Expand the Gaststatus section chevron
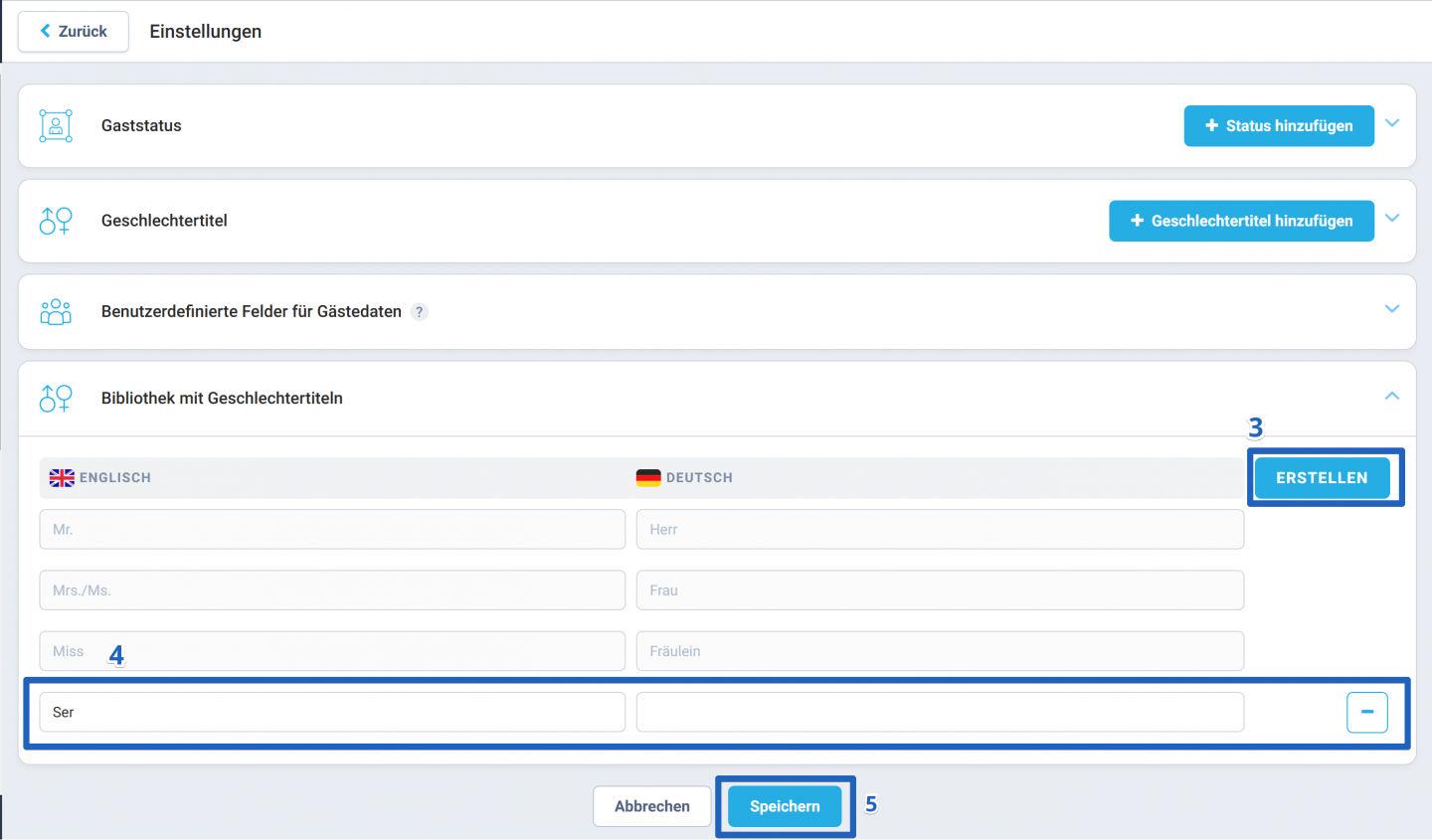The height and width of the screenshot is (840, 1432). [x=1392, y=123]
